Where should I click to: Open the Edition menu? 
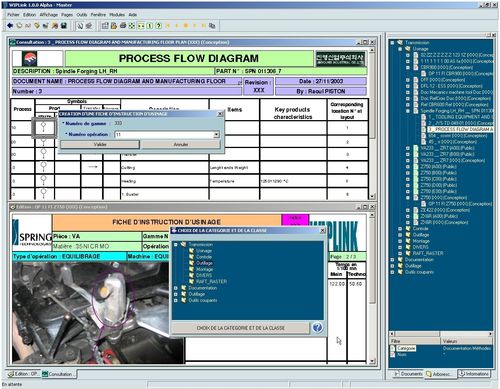29,15
